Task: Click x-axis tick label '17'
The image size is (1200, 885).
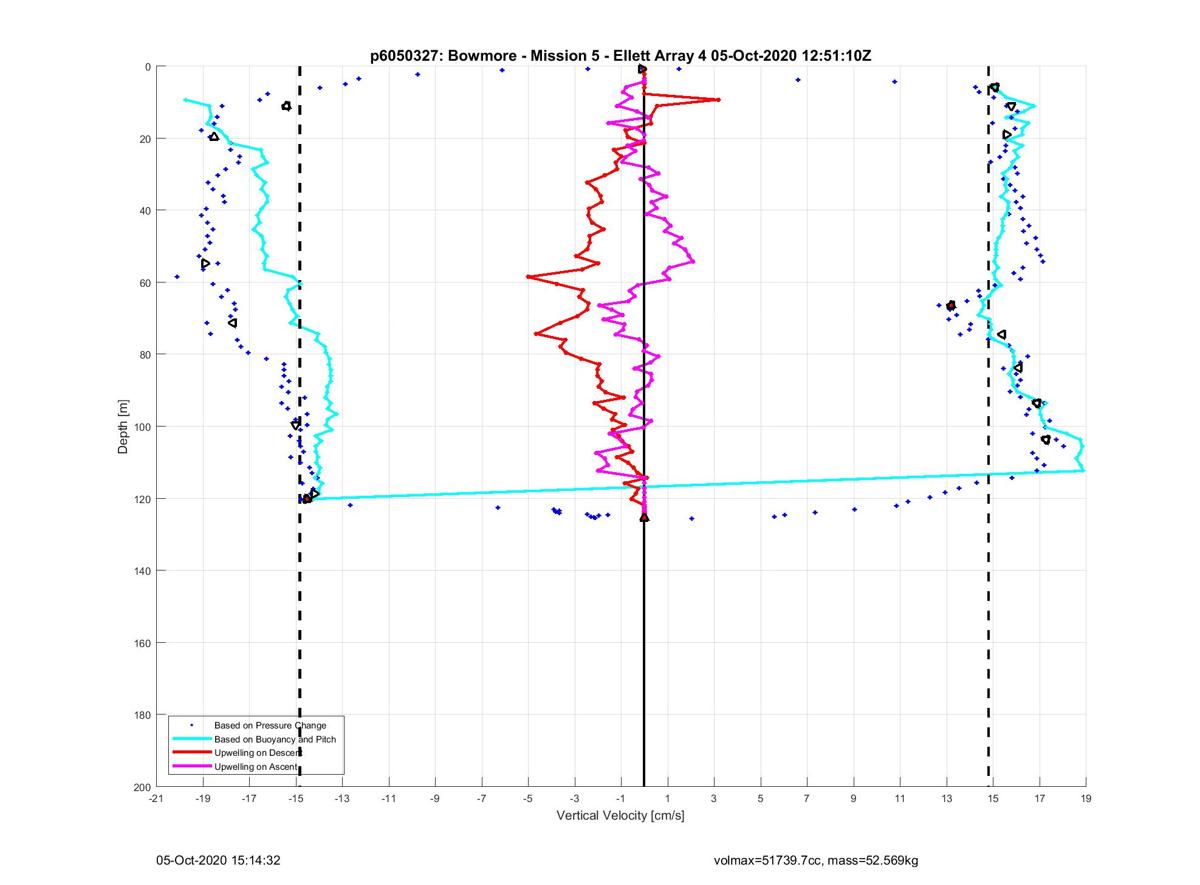Action: point(1040,799)
